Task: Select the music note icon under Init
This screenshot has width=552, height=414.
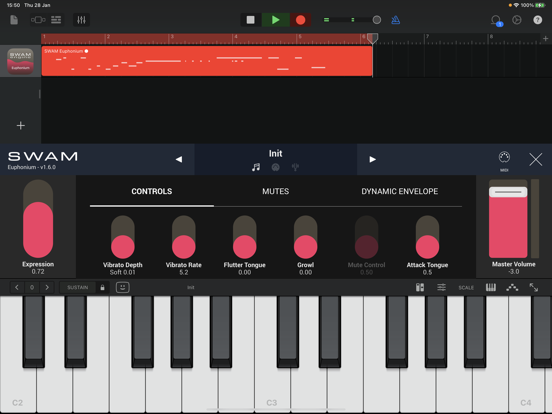Action: pos(256,167)
